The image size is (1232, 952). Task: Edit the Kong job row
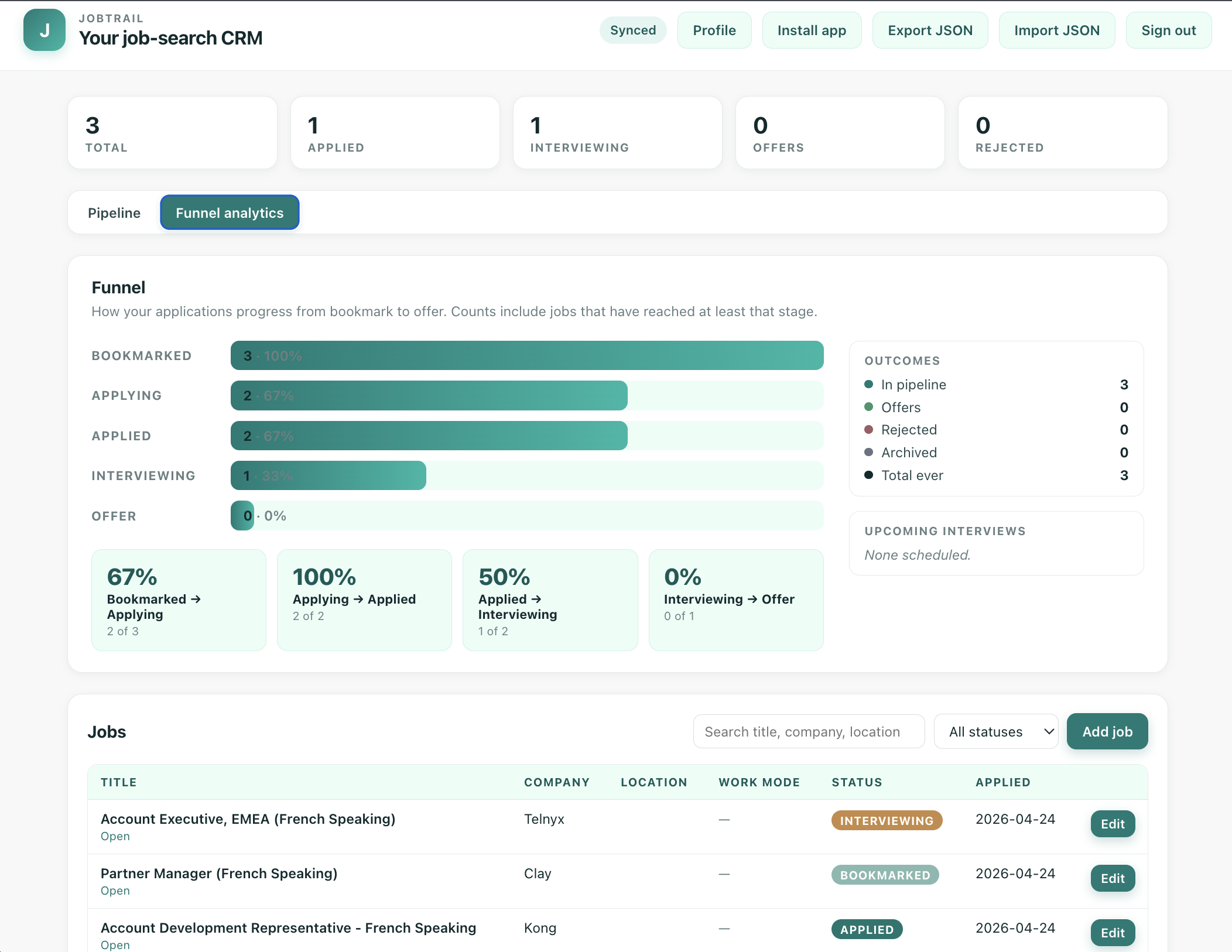coord(1113,933)
